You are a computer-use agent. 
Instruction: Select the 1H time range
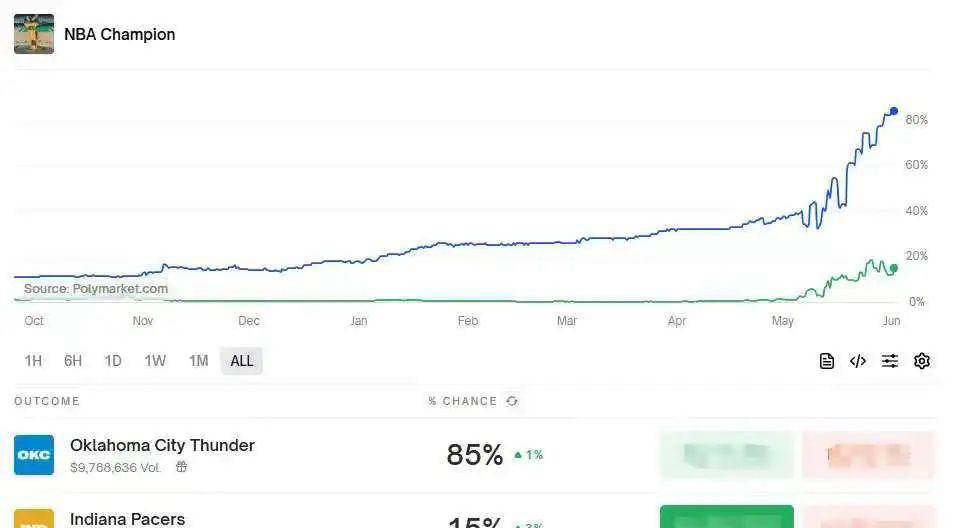pos(33,361)
